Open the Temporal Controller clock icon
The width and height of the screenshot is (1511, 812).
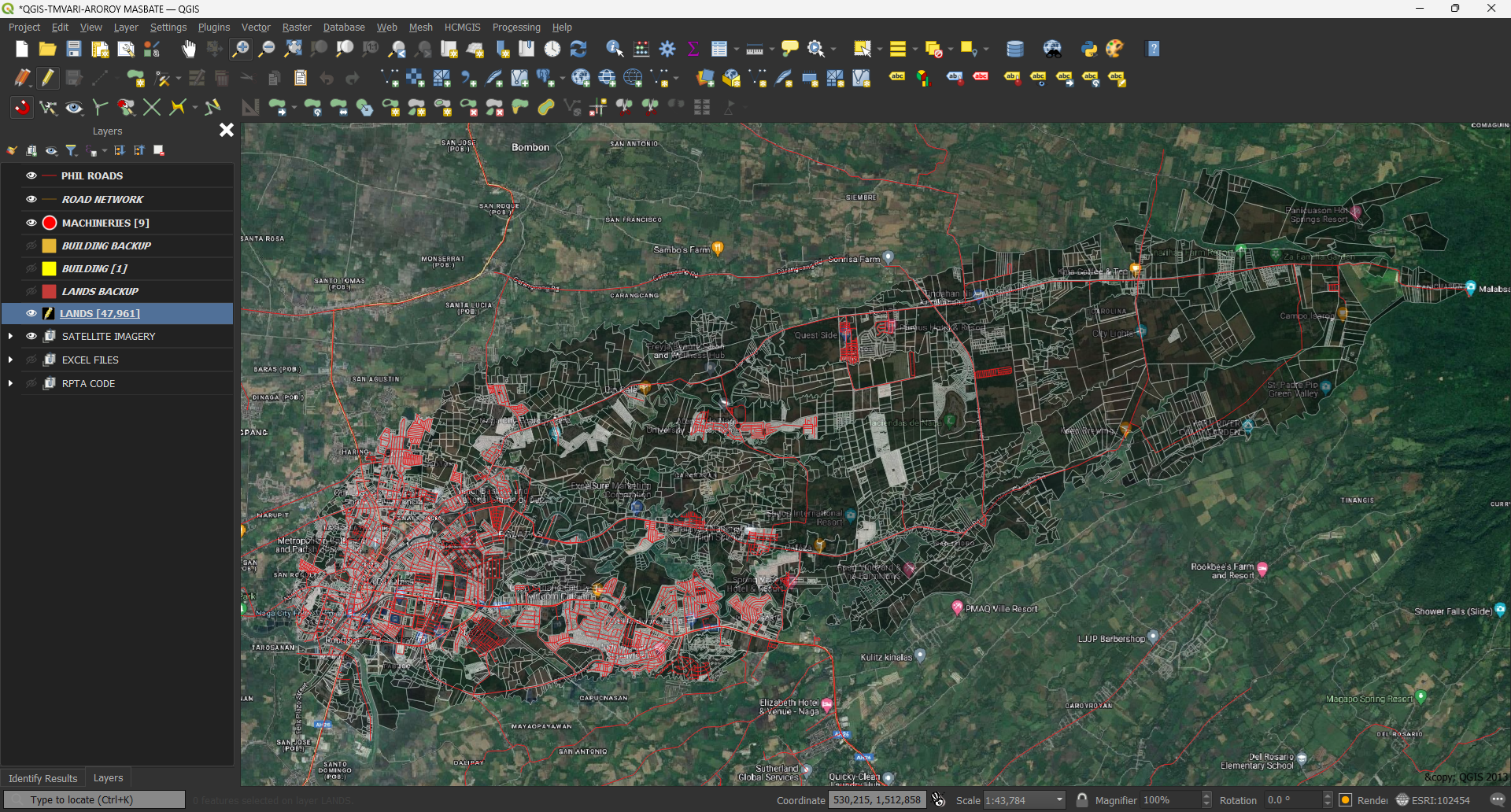click(x=552, y=50)
